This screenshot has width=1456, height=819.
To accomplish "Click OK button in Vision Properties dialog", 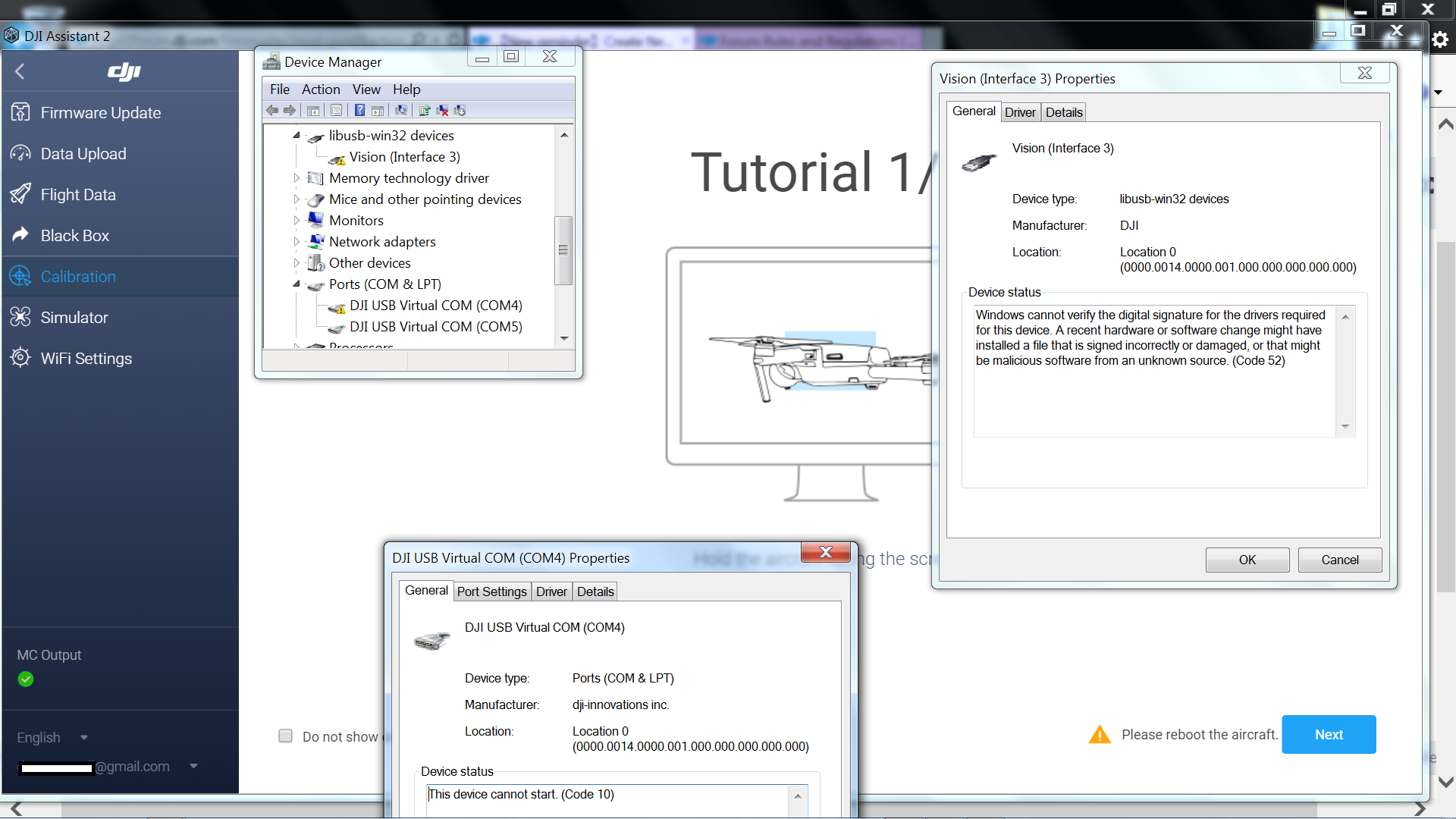I will tap(1247, 559).
